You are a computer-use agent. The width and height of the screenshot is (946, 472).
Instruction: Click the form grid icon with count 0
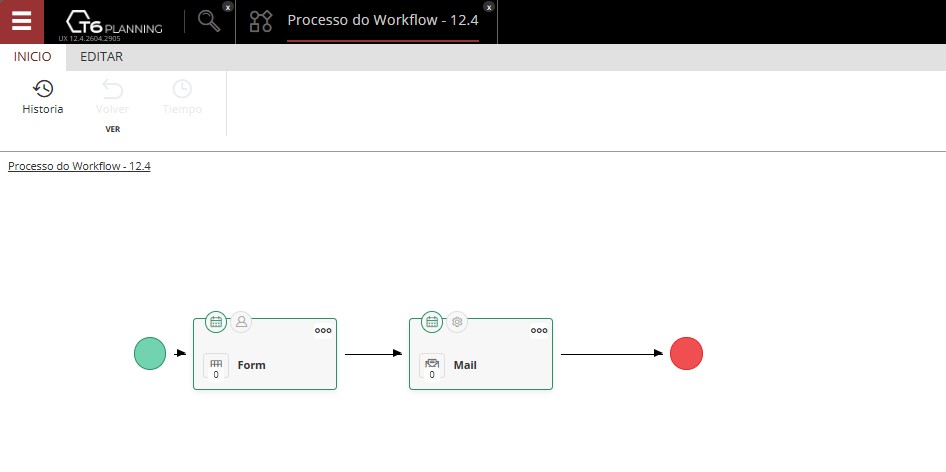click(215, 366)
